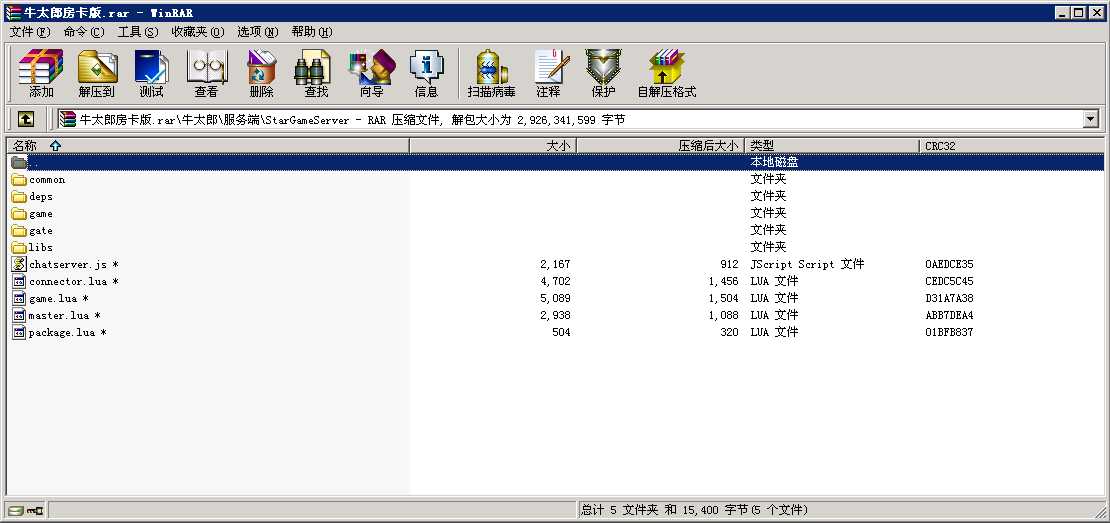Click the packed size value 1,456

point(723,282)
